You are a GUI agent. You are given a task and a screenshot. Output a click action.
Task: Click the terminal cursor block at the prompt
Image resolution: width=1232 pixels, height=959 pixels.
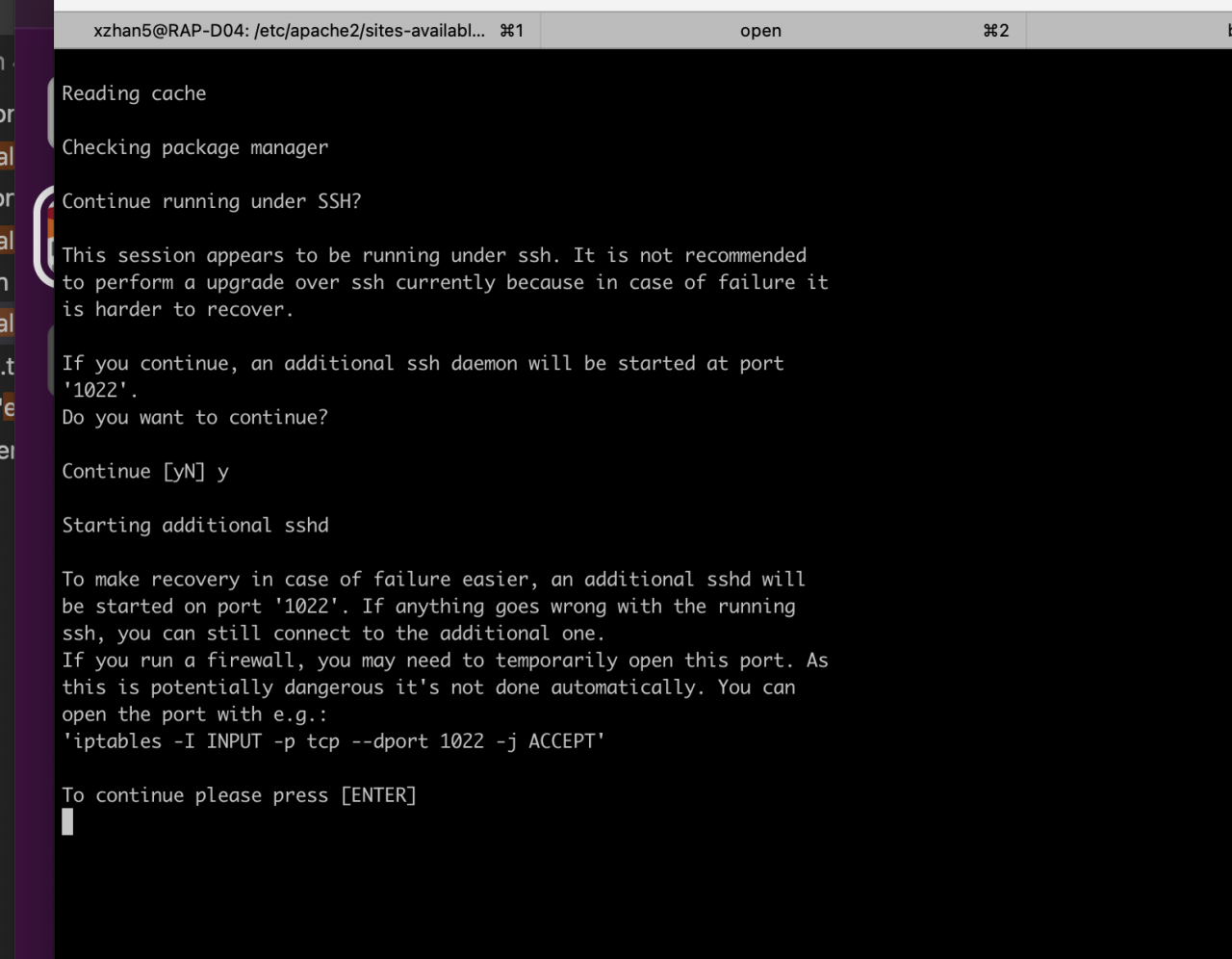pos(67,821)
